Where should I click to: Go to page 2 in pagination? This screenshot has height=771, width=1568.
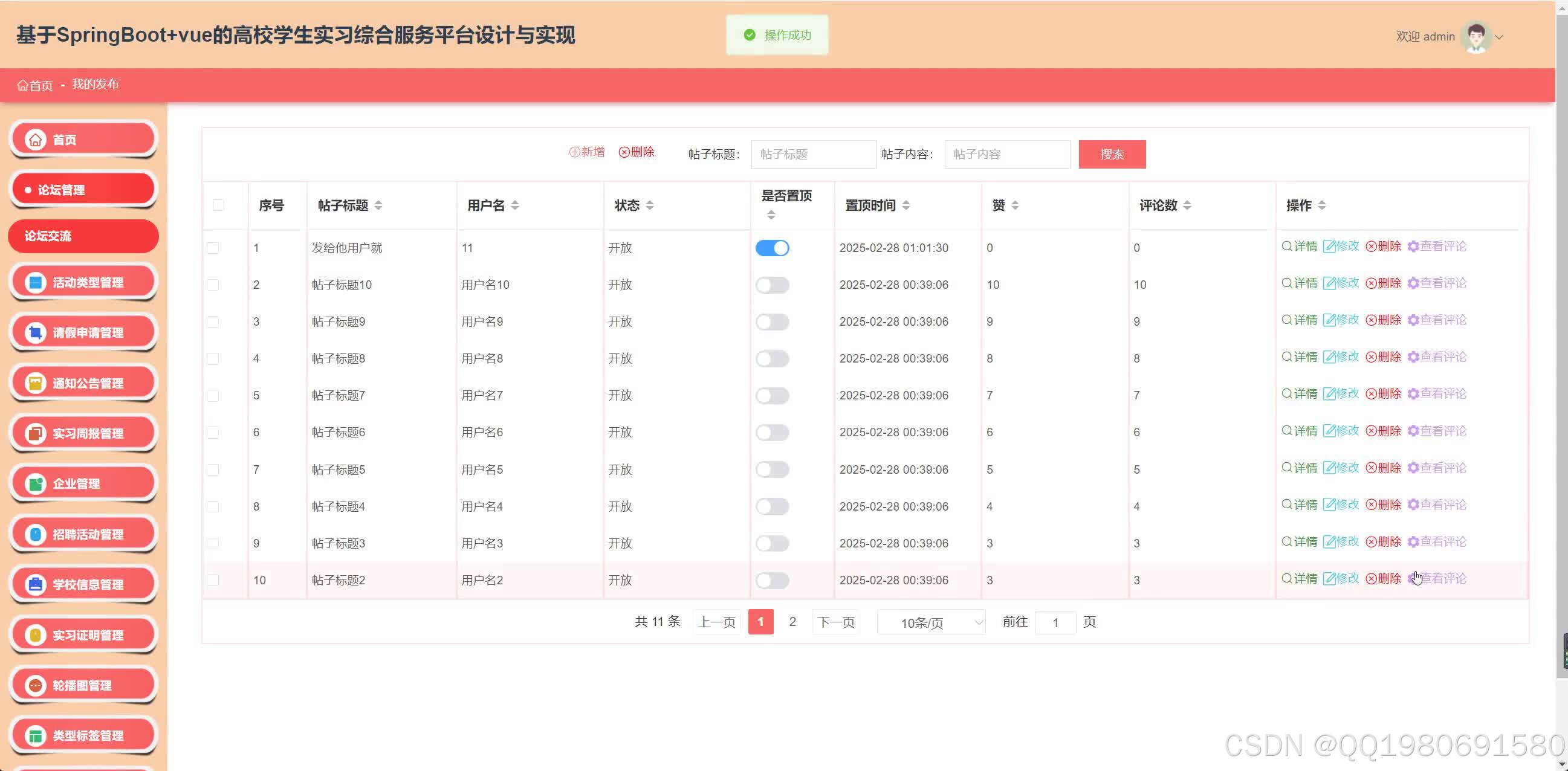[x=792, y=622]
